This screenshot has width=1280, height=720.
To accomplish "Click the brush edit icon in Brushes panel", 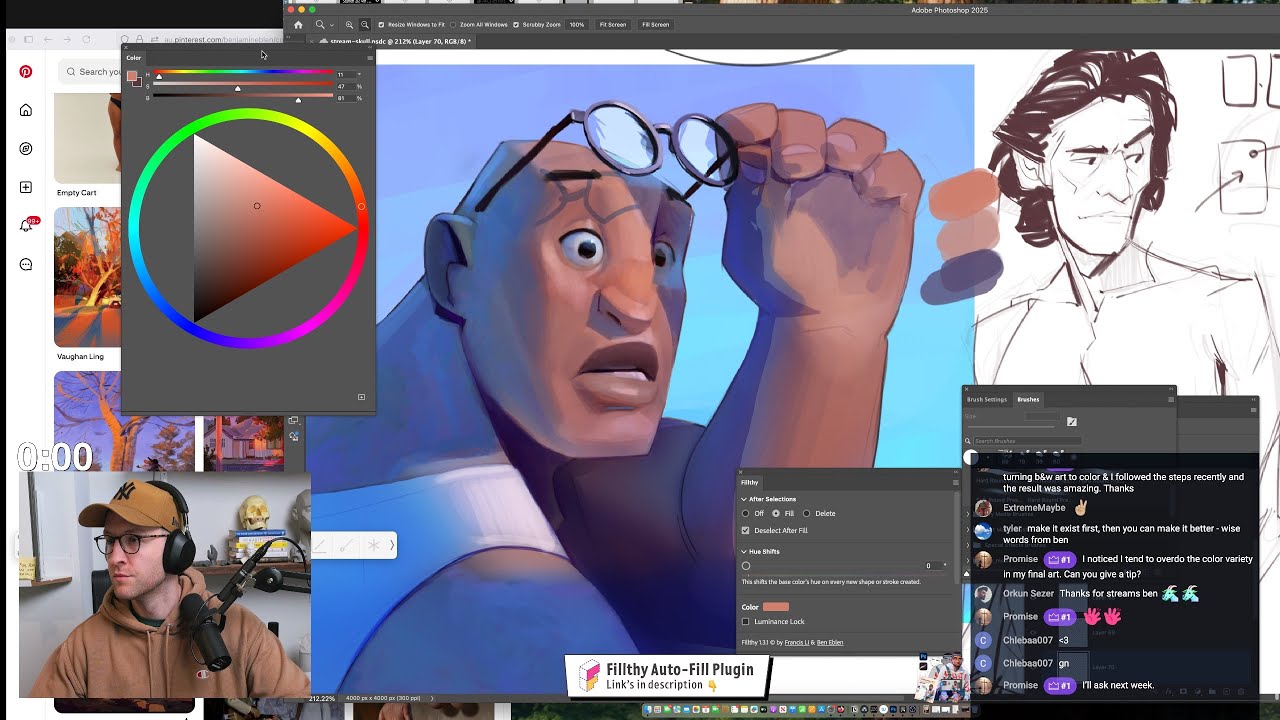I will coord(1072,422).
